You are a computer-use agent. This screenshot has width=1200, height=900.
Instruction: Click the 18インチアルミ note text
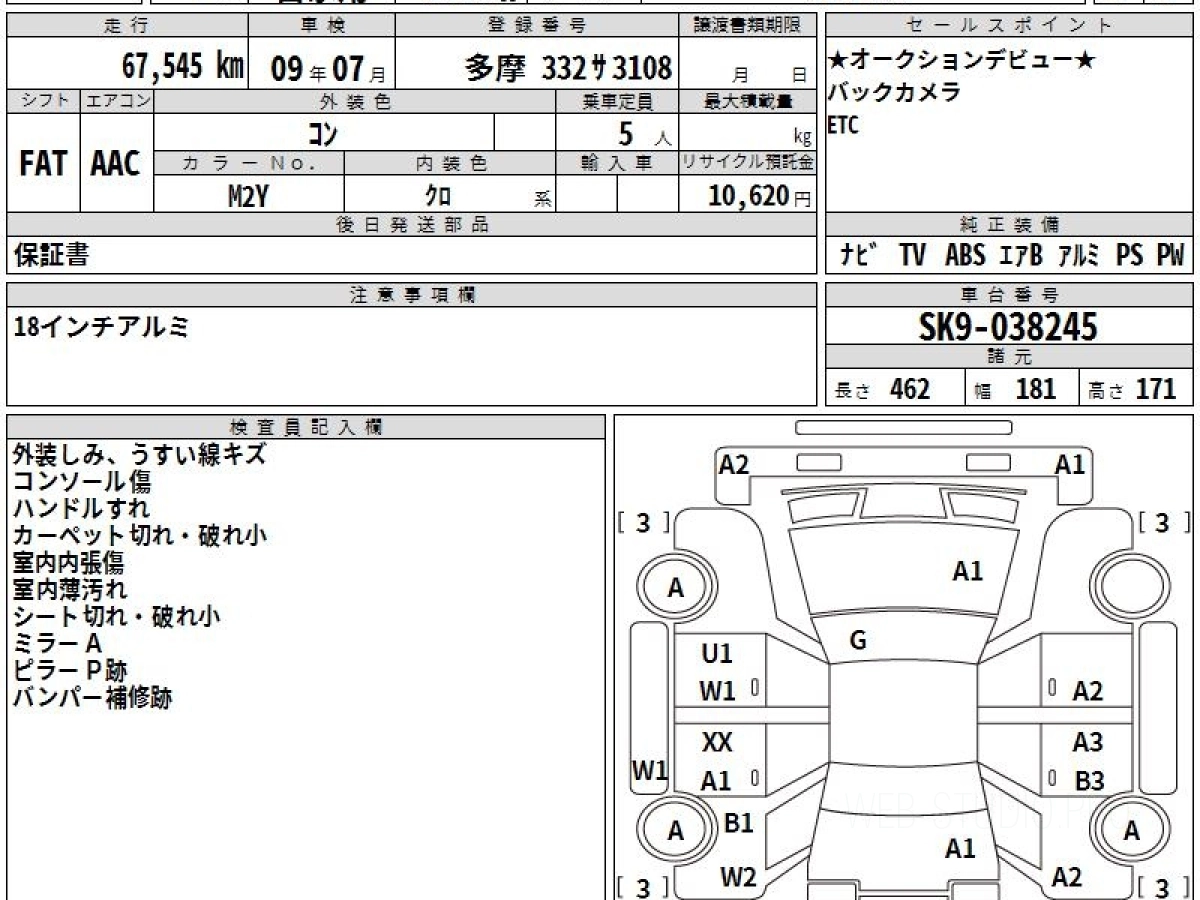(x=100, y=326)
